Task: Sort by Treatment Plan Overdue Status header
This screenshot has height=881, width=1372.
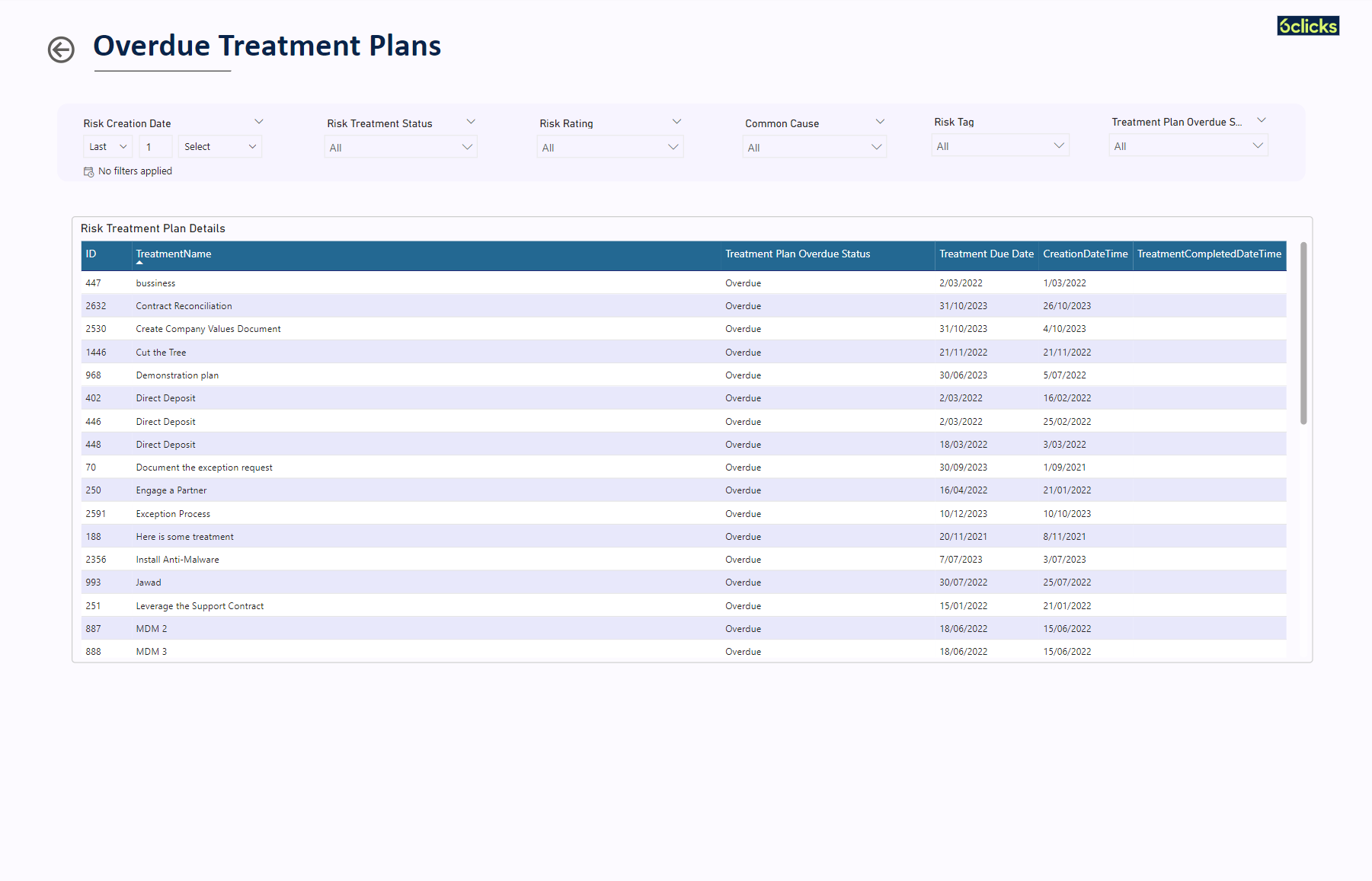Action: tap(797, 254)
